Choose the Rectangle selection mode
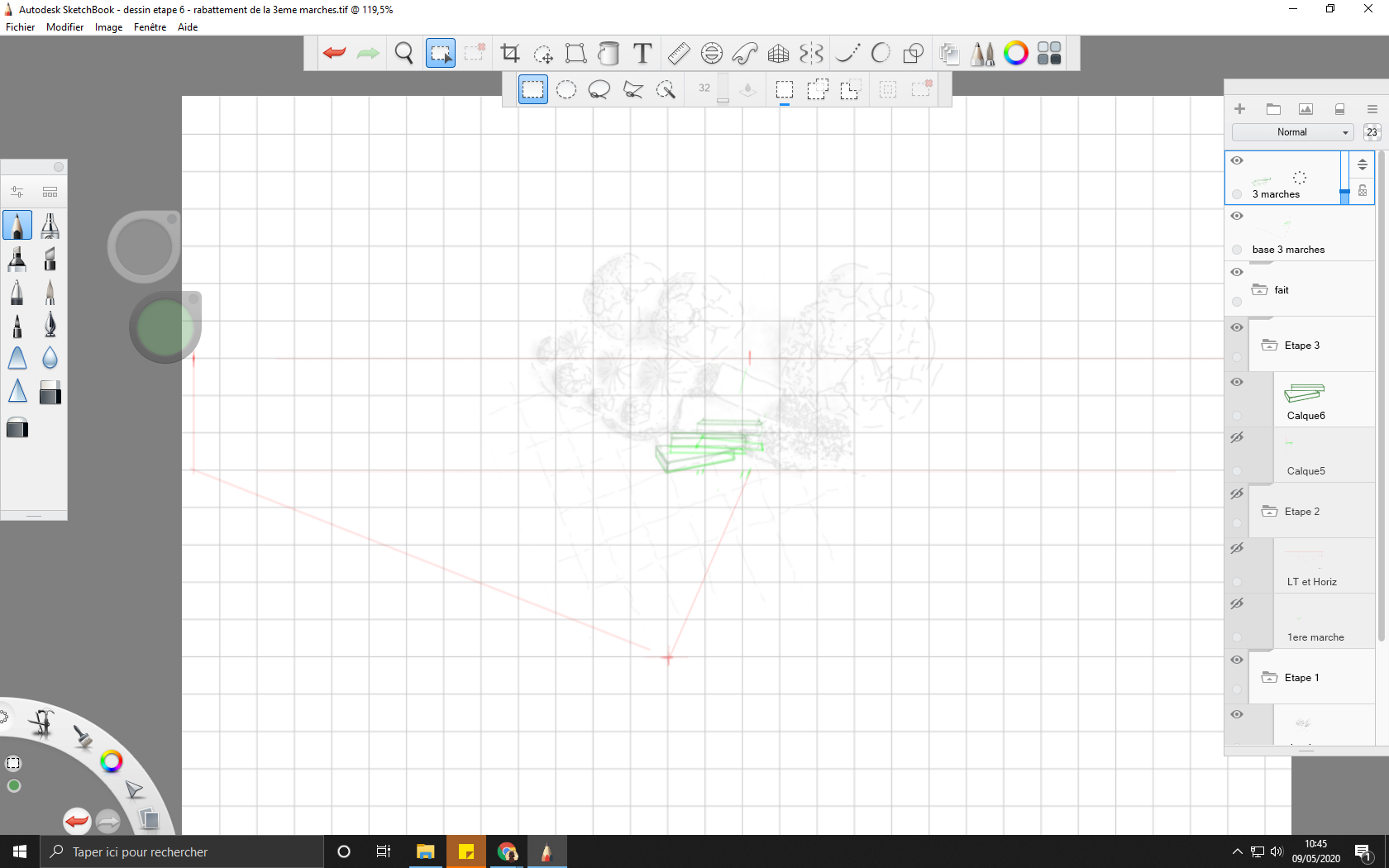 point(533,89)
